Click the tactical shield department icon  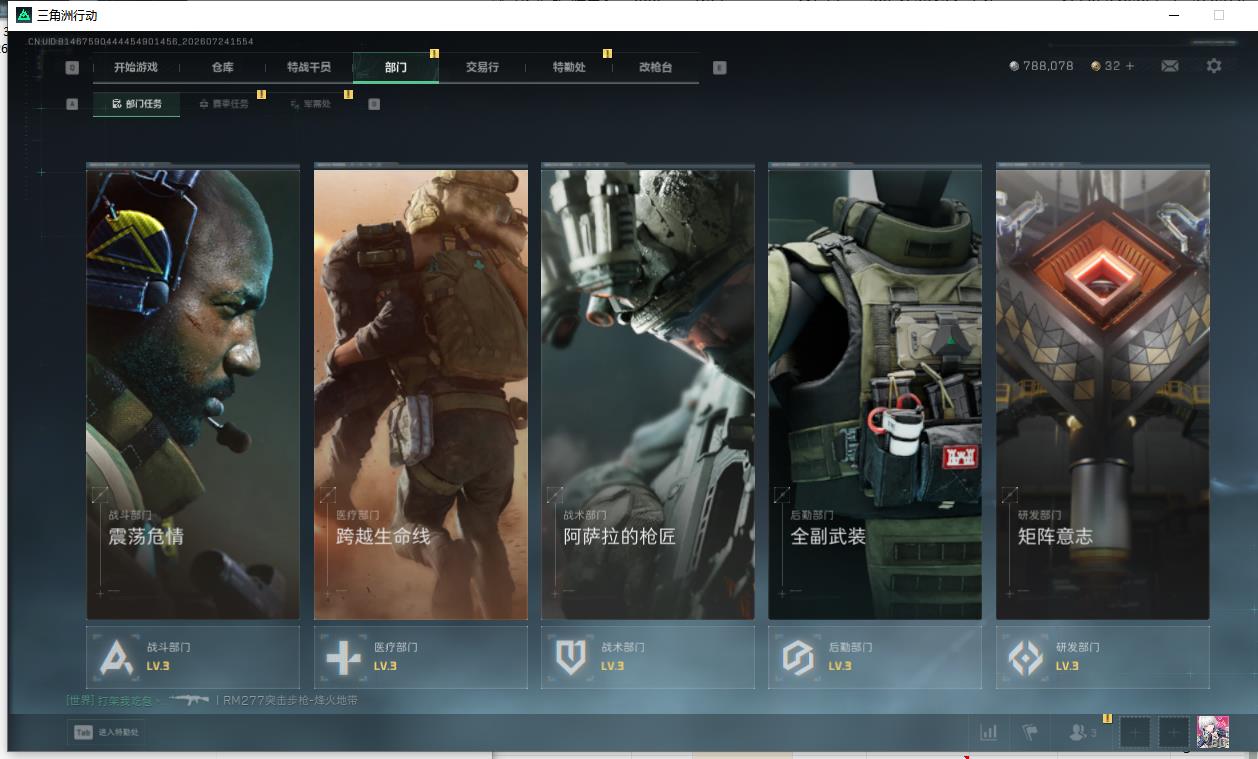click(x=571, y=658)
